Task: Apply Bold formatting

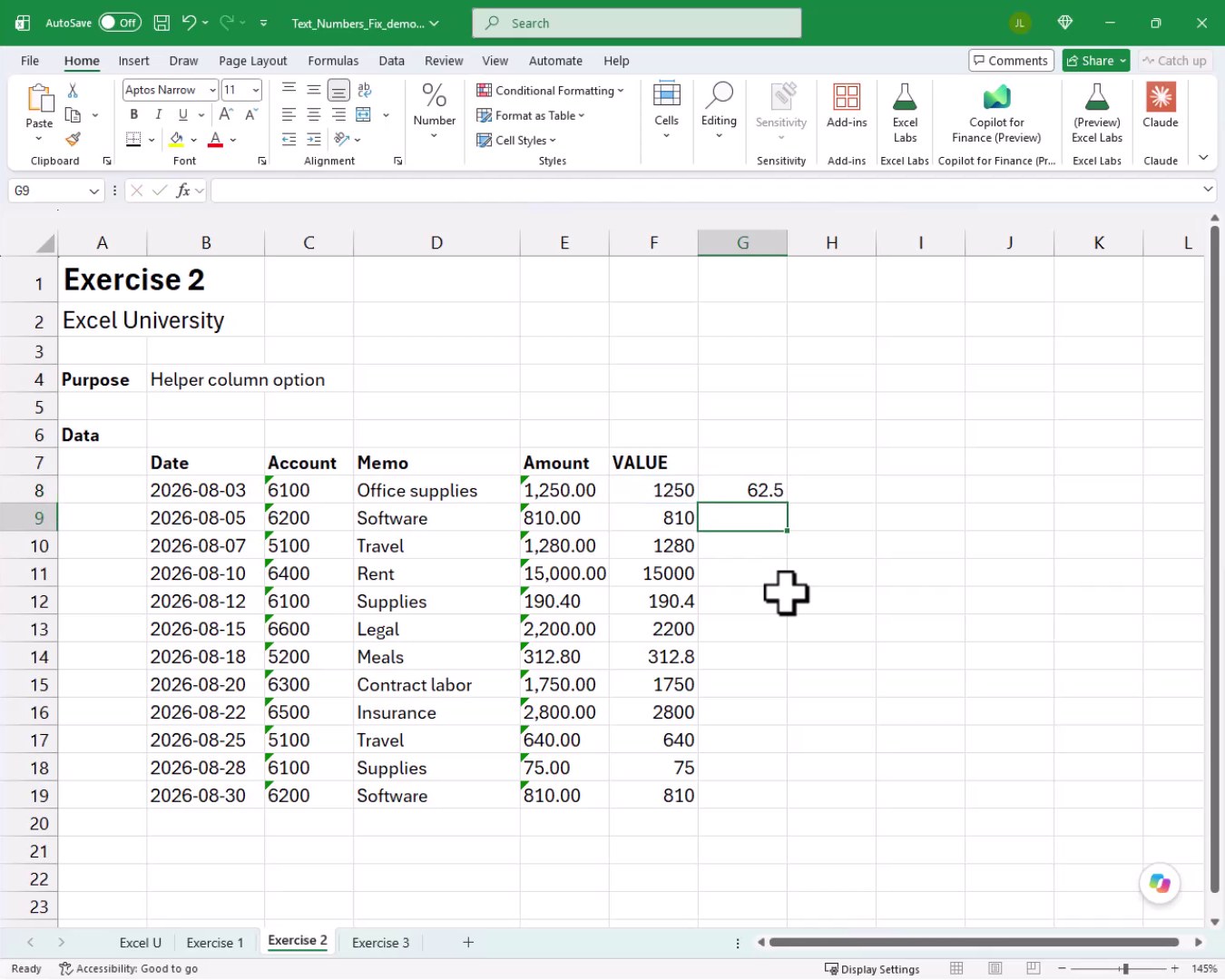Action: [x=134, y=114]
